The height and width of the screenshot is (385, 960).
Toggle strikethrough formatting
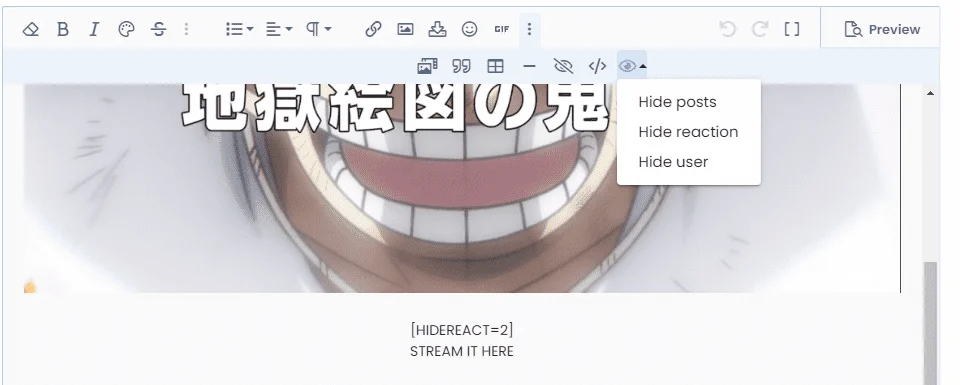[x=159, y=29]
